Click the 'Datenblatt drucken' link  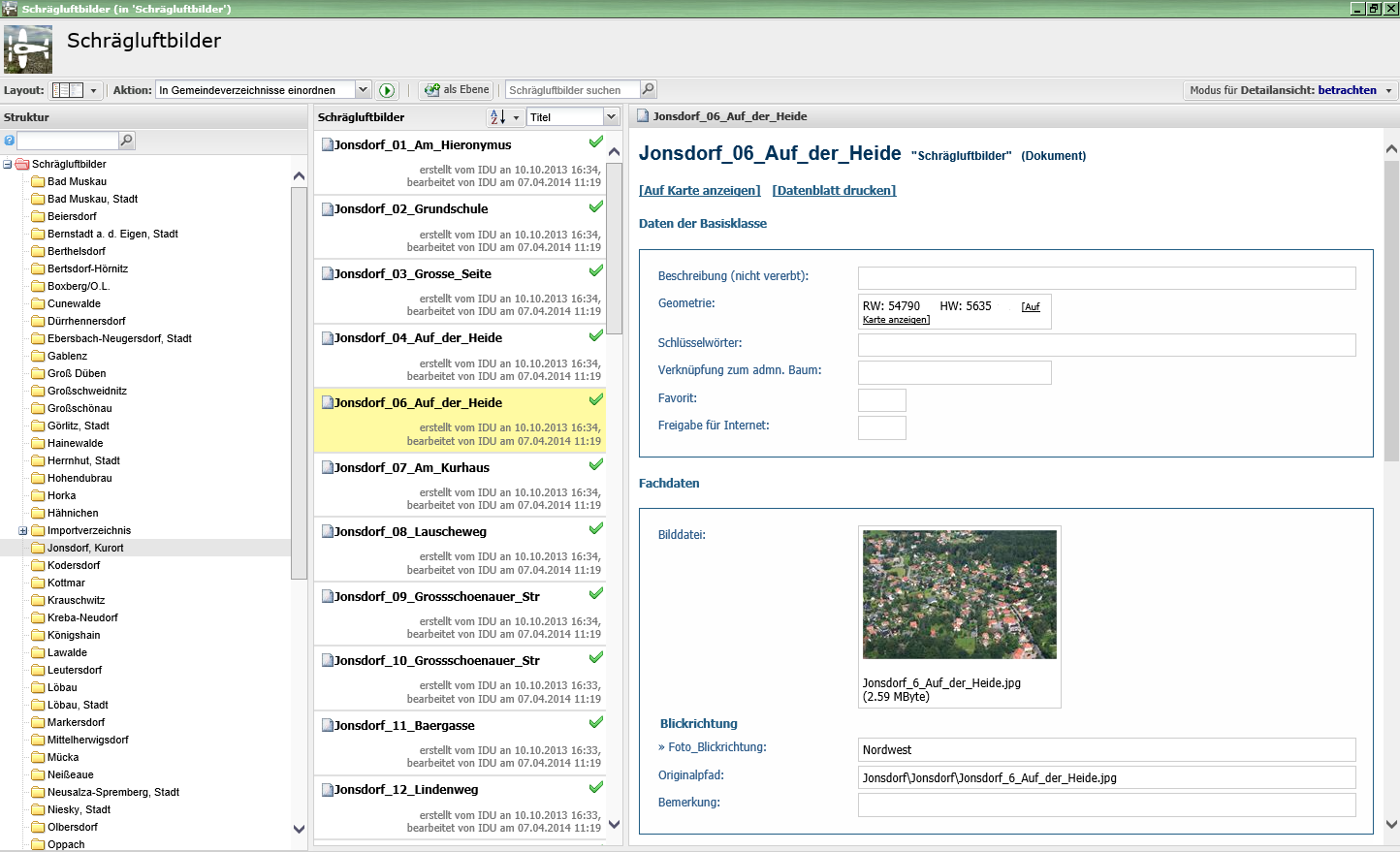[834, 190]
